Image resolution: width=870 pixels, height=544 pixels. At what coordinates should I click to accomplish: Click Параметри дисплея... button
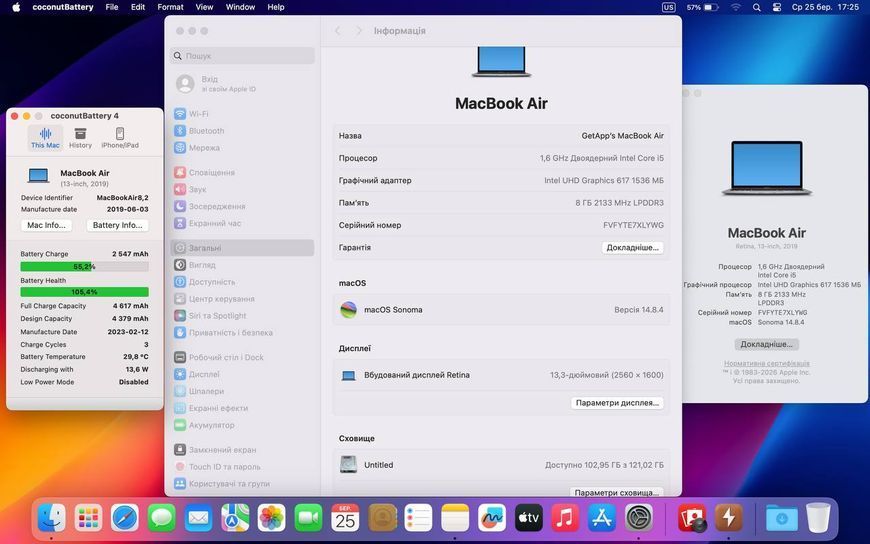pos(617,403)
